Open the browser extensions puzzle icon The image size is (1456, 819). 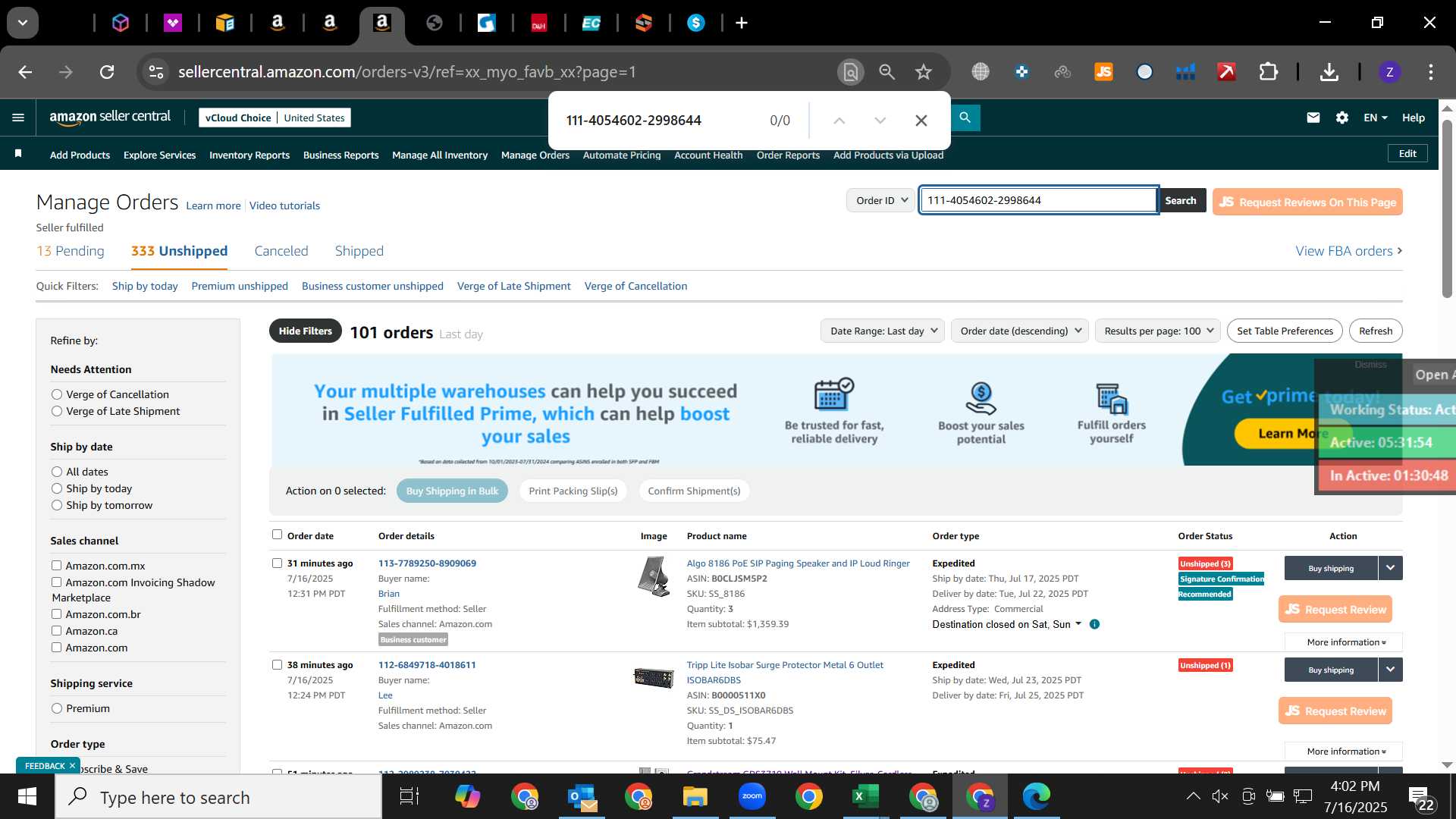[1268, 72]
